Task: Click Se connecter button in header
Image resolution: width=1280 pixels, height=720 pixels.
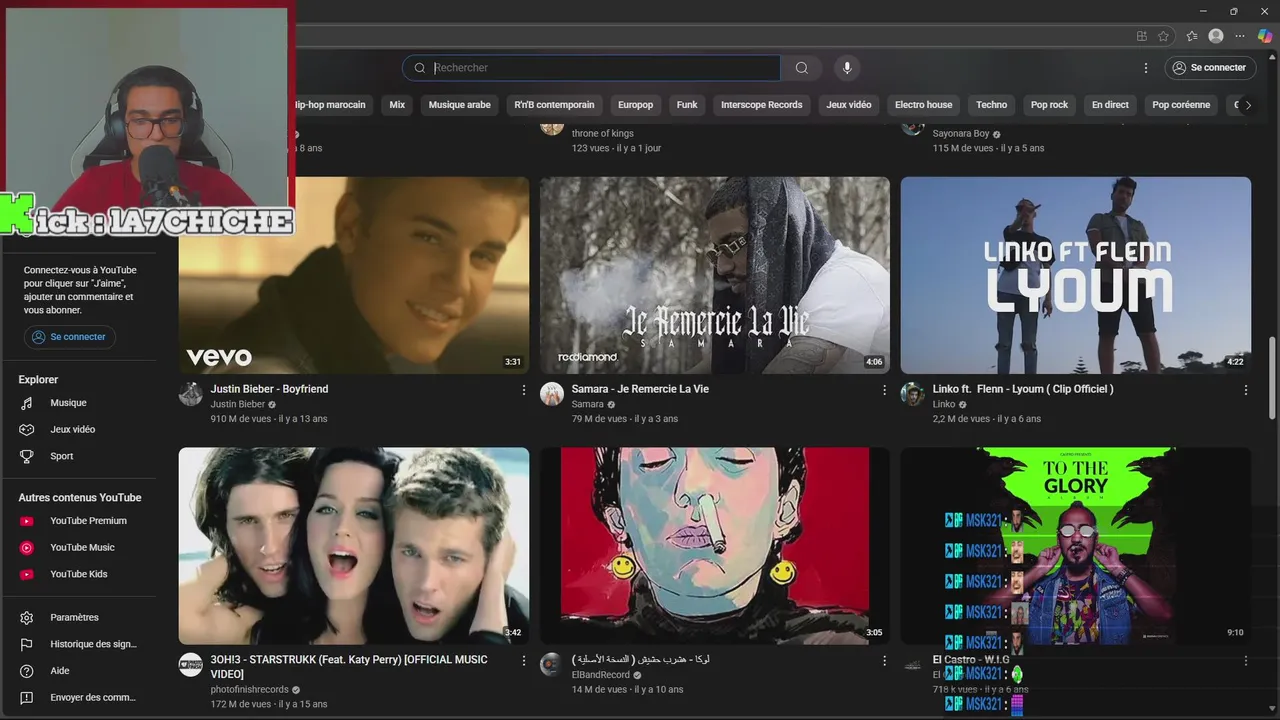Action: point(1210,68)
